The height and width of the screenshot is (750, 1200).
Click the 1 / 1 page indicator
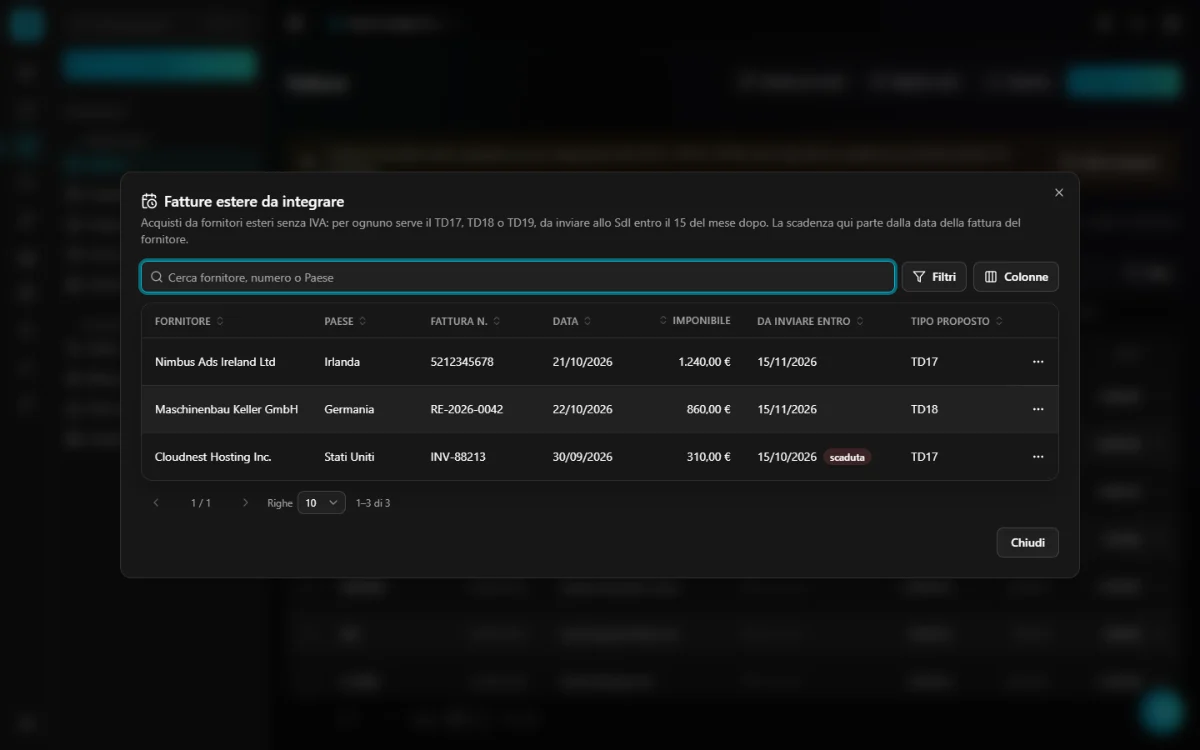click(x=201, y=503)
